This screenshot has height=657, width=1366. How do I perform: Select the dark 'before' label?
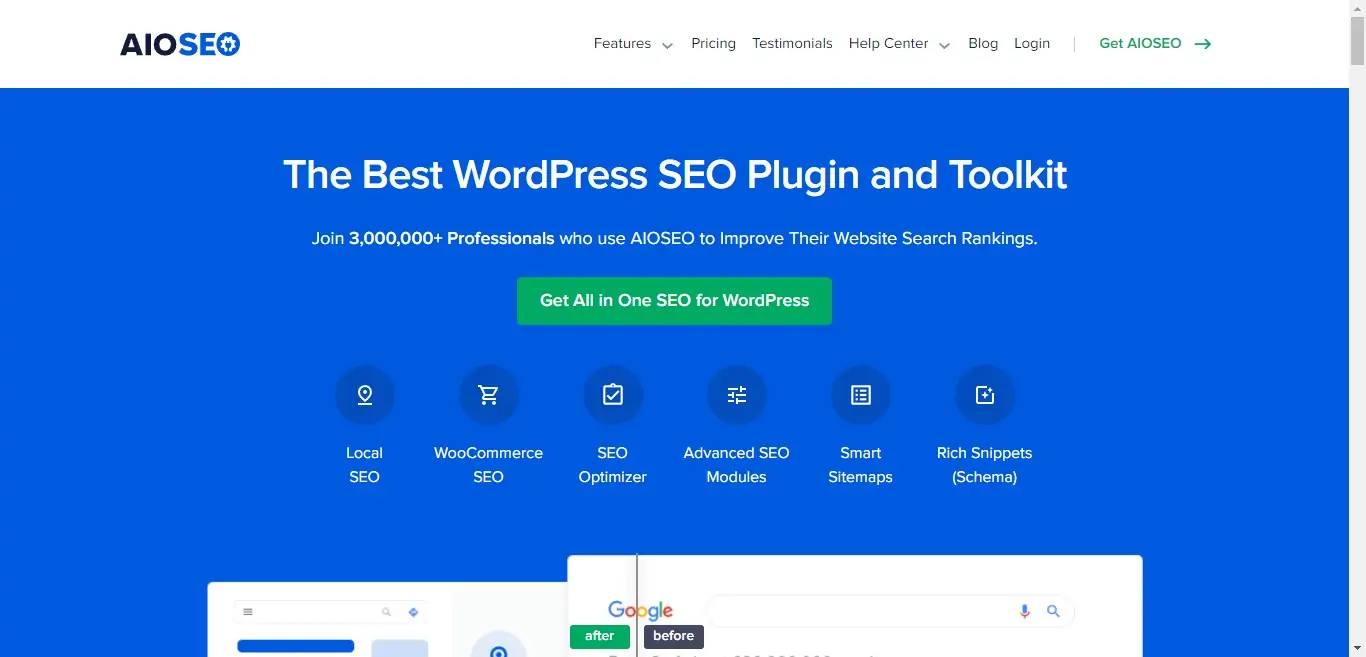pos(674,636)
